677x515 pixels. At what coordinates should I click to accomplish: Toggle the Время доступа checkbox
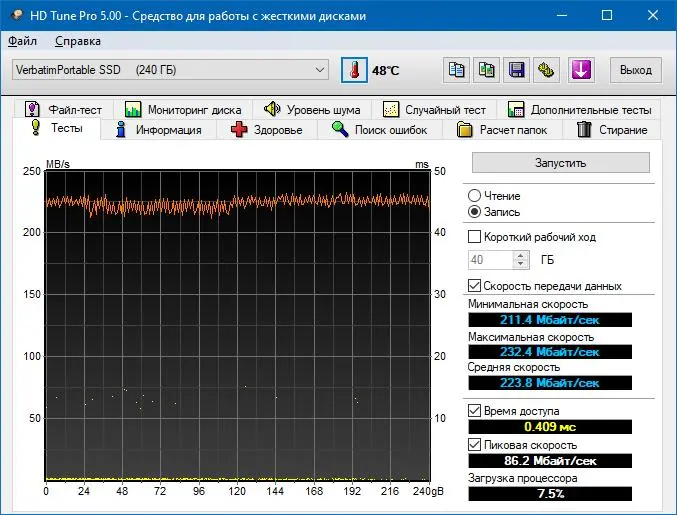[x=475, y=411]
